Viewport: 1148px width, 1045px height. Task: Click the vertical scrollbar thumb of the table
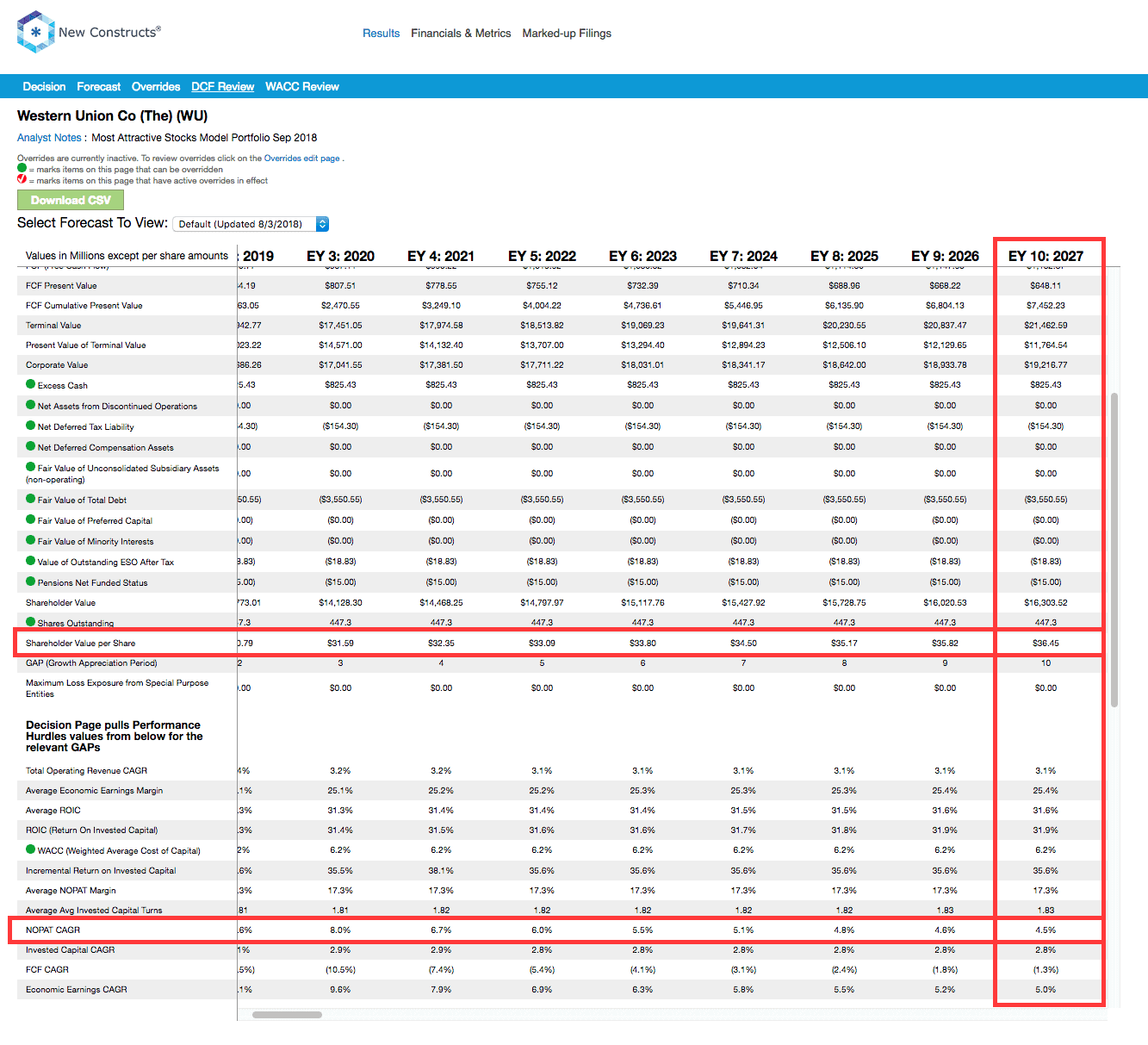click(x=1114, y=550)
